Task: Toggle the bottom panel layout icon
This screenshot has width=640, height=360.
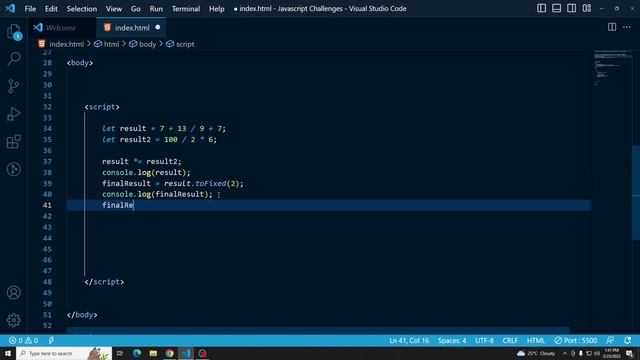Action: pyautogui.click(x=556, y=8)
